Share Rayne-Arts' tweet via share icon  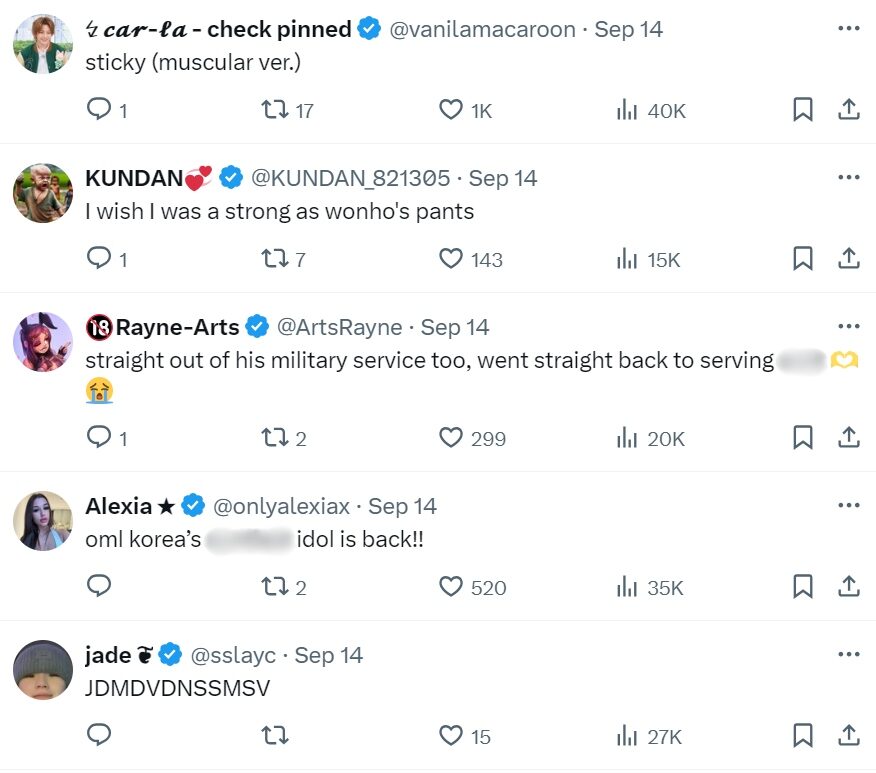tap(849, 438)
